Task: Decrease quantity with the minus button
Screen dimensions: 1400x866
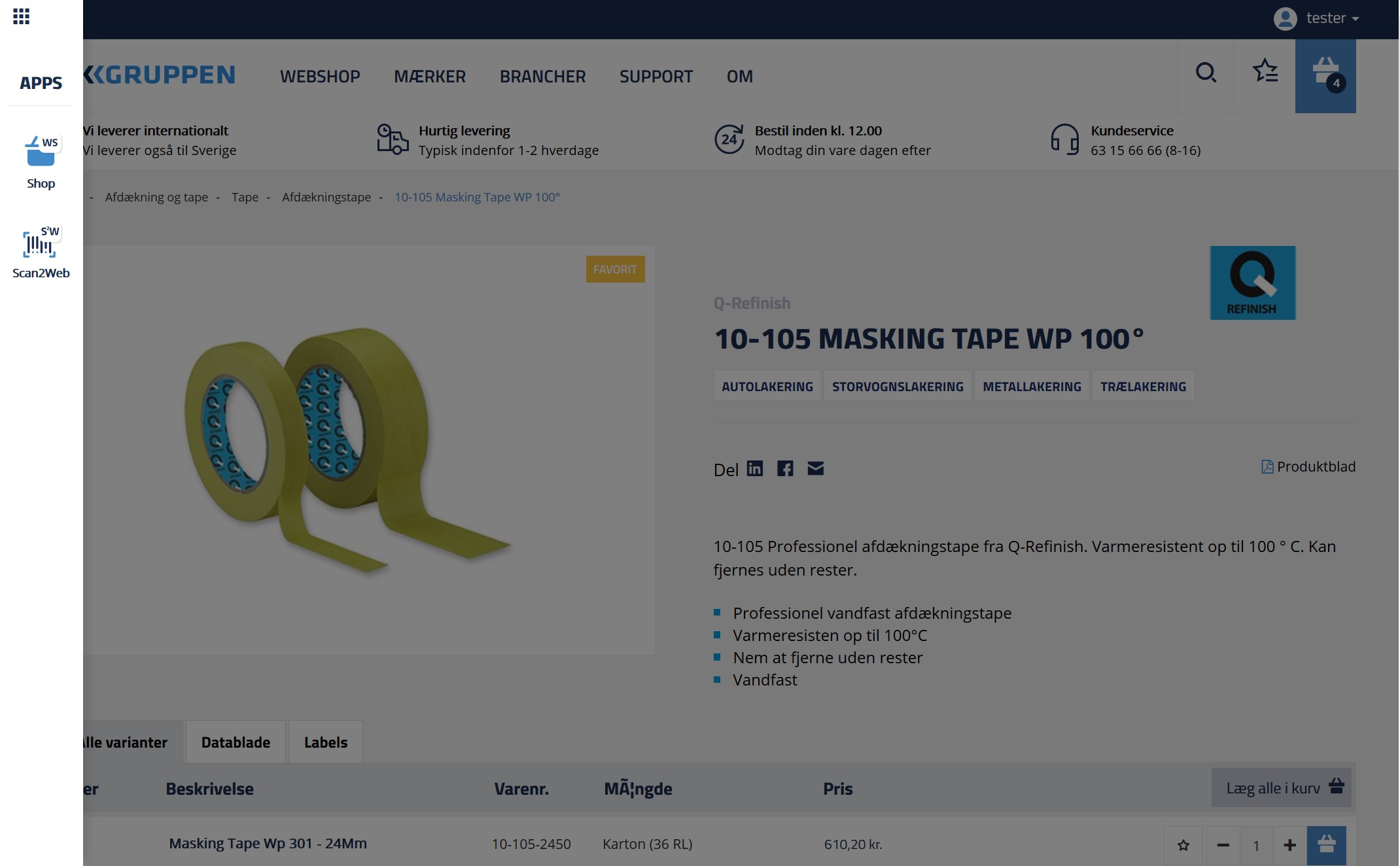Action: click(1223, 845)
